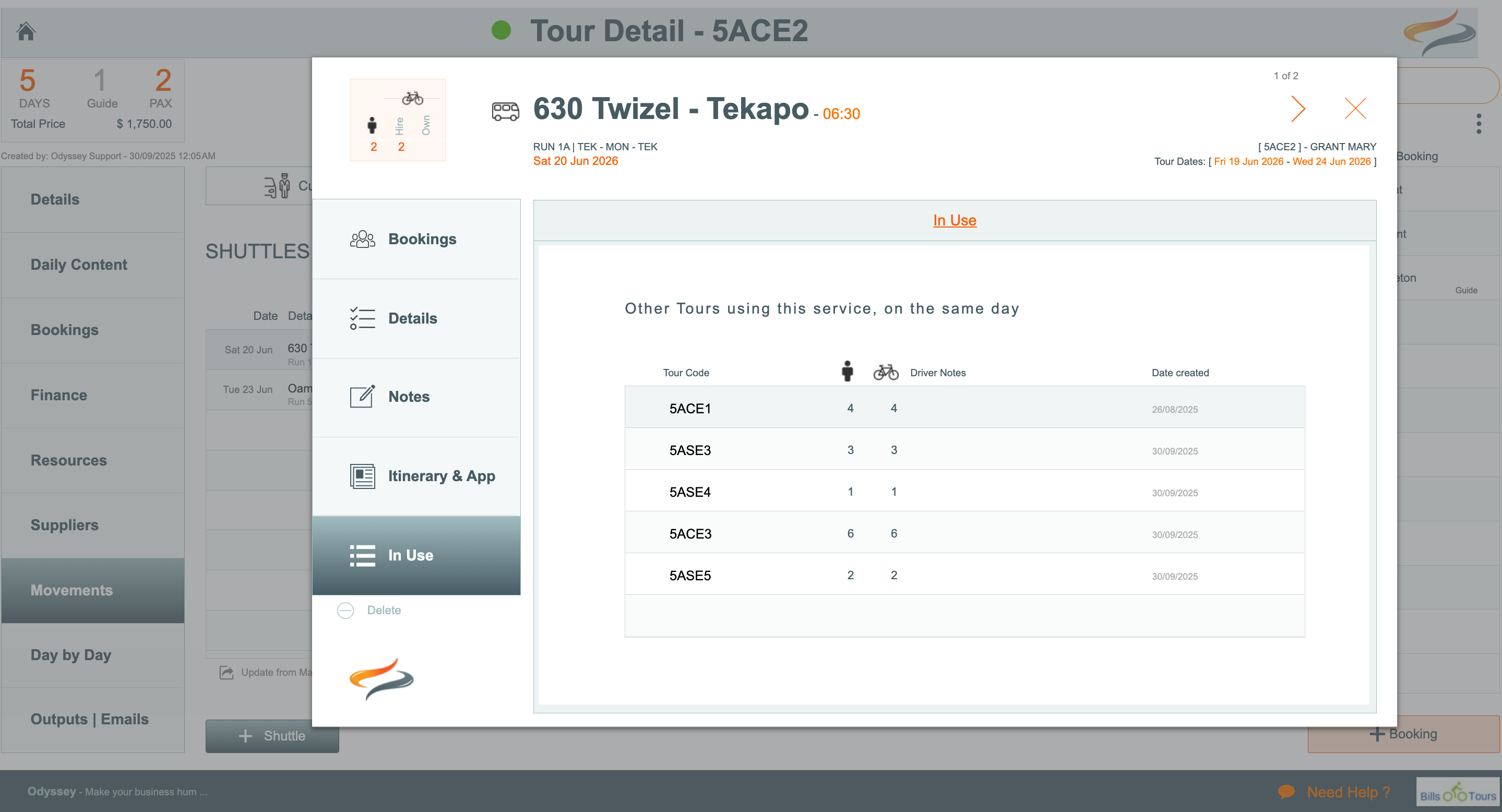
Task: Click Need Help chat bubble icon
Action: pyautogui.click(x=1286, y=792)
